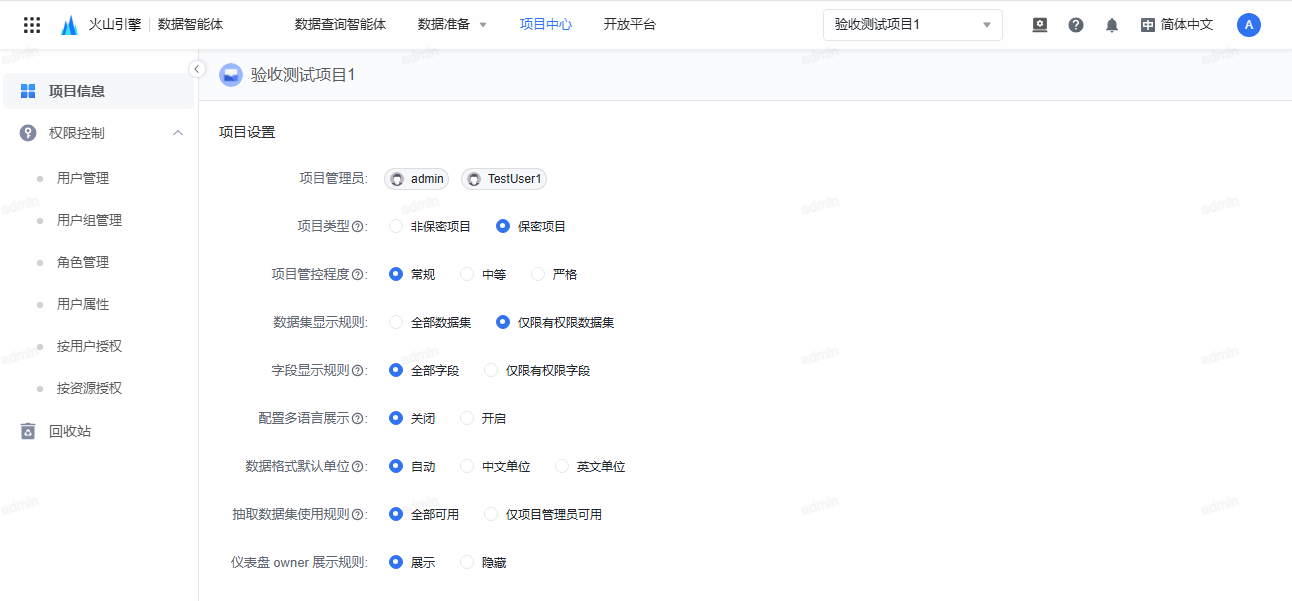Collapse the left sidebar with arrow button

click(x=197, y=69)
